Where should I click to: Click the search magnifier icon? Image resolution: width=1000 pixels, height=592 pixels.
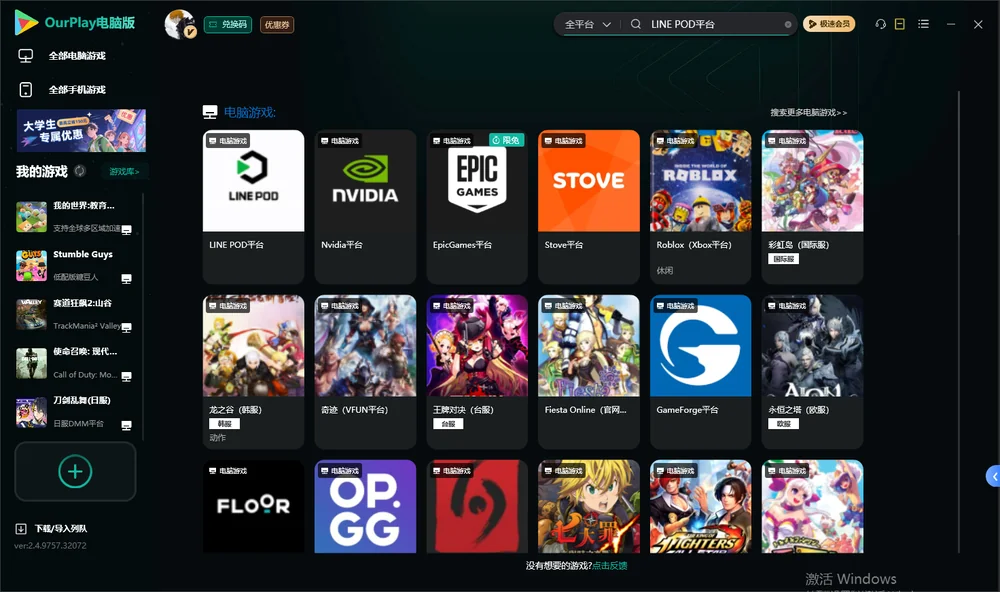tap(636, 24)
